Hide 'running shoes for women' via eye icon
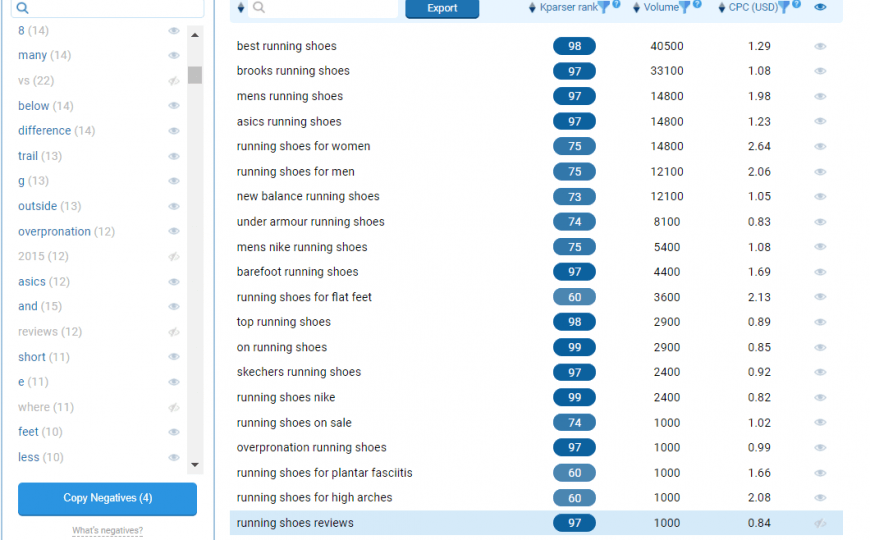This screenshot has width=870, height=540. tap(820, 147)
